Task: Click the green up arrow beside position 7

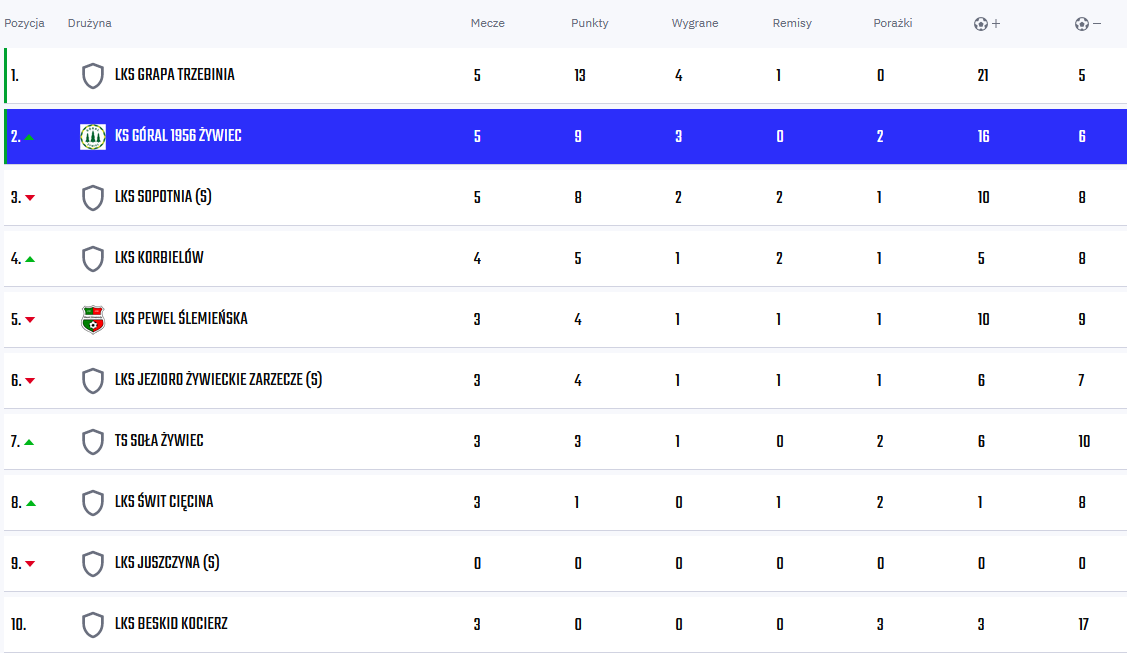Action: pos(29,443)
